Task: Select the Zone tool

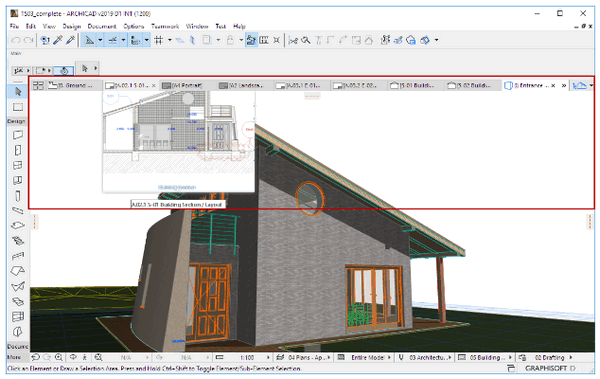Action: (x=18, y=316)
